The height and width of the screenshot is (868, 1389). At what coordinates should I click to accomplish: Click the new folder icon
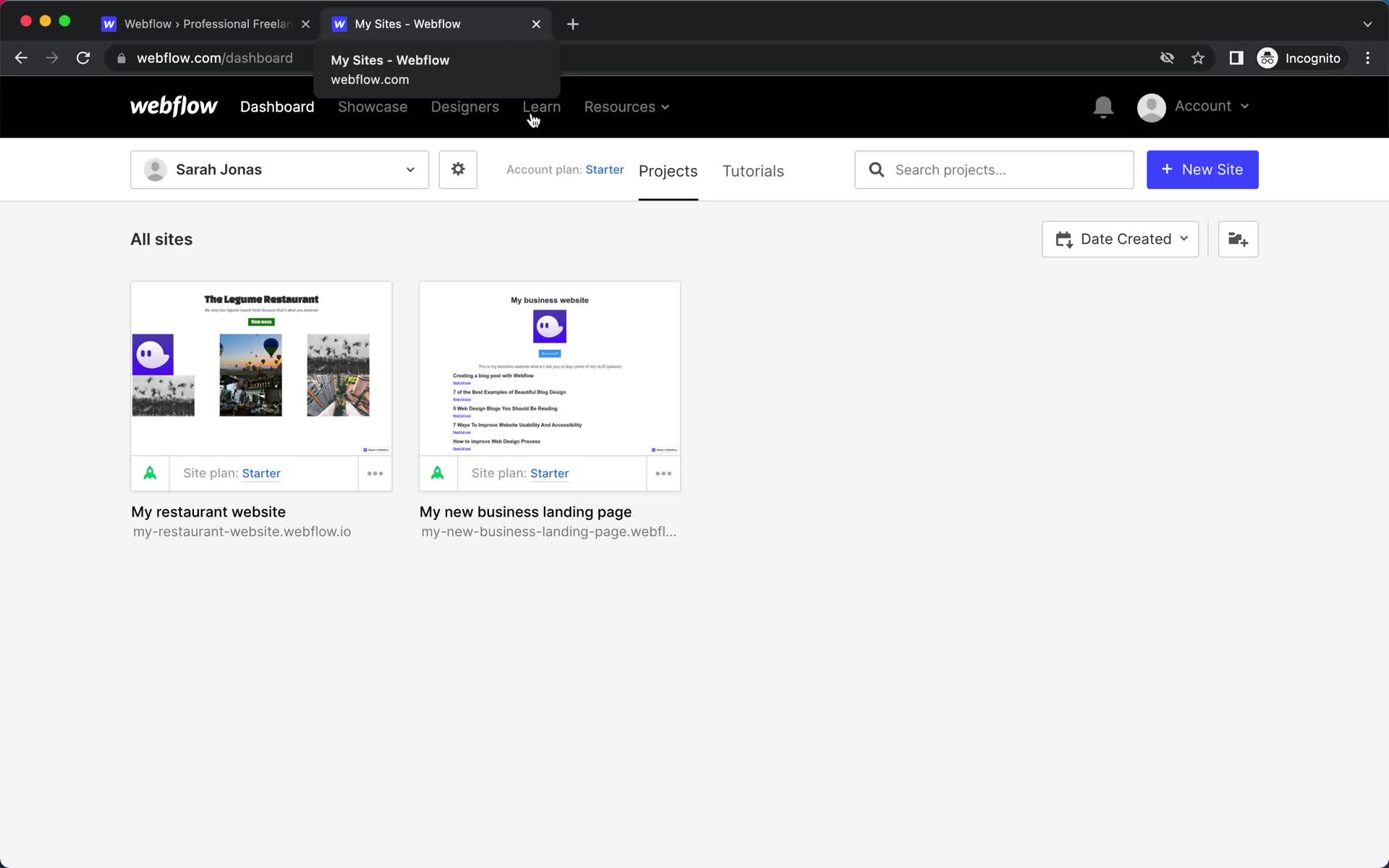pyautogui.click(x=1238, y=239)
